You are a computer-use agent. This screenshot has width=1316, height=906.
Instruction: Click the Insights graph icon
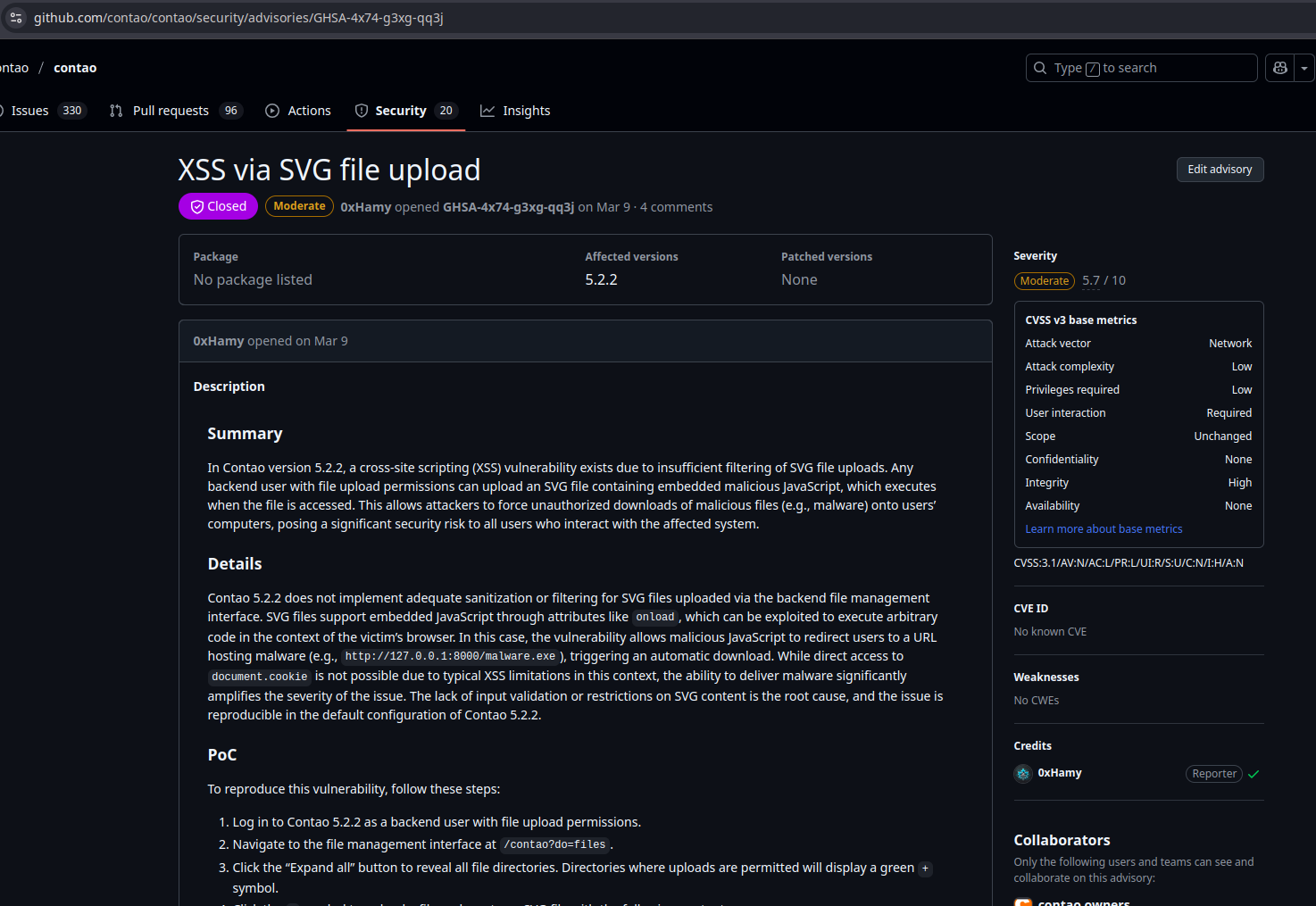[487, 111]
